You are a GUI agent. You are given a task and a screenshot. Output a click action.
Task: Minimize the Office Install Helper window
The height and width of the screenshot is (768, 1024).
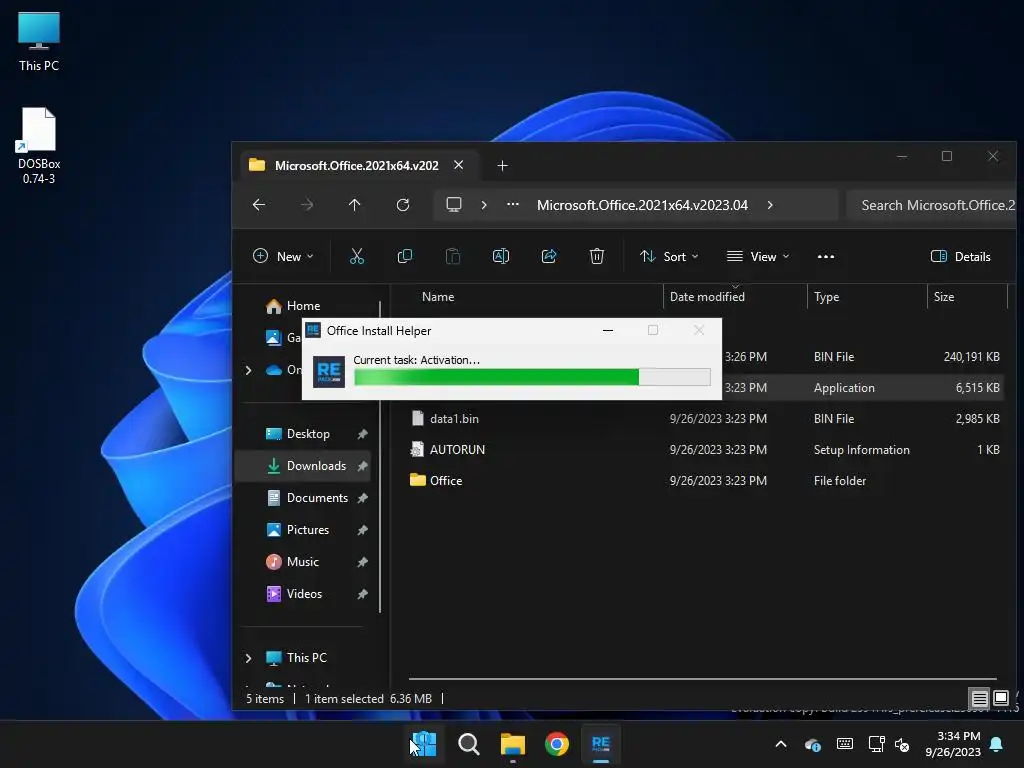pos(607,330)
